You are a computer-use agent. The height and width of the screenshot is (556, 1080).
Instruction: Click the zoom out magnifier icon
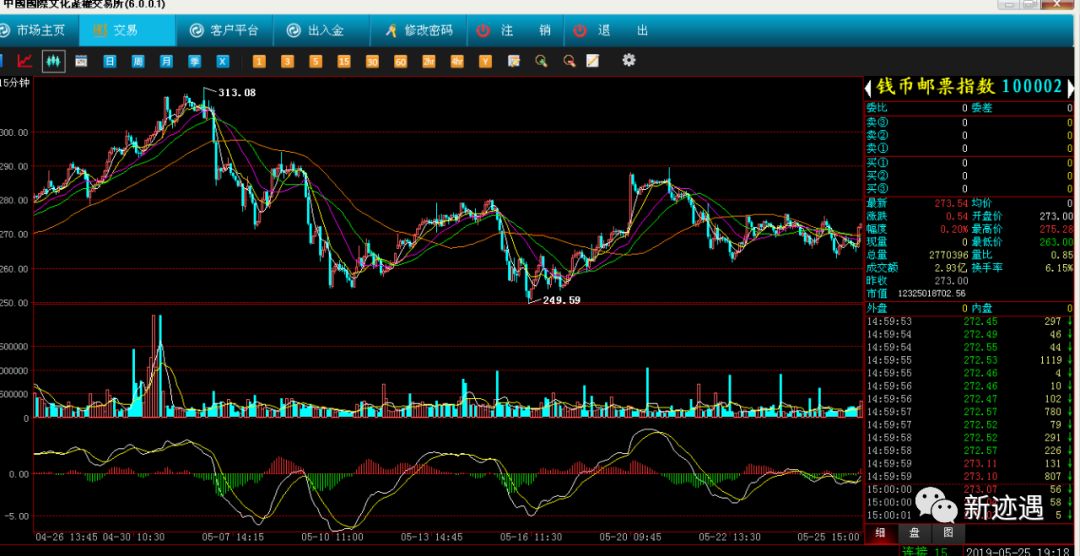(x=569, y=61)
